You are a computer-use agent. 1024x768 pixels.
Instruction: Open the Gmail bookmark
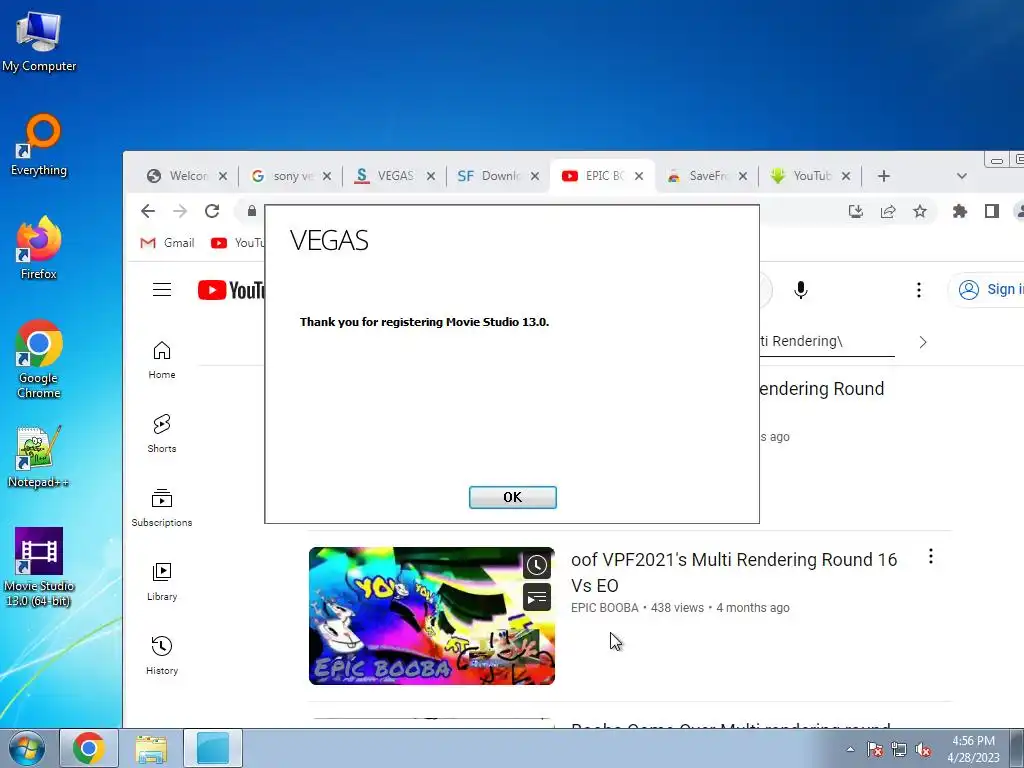(168, 243)
